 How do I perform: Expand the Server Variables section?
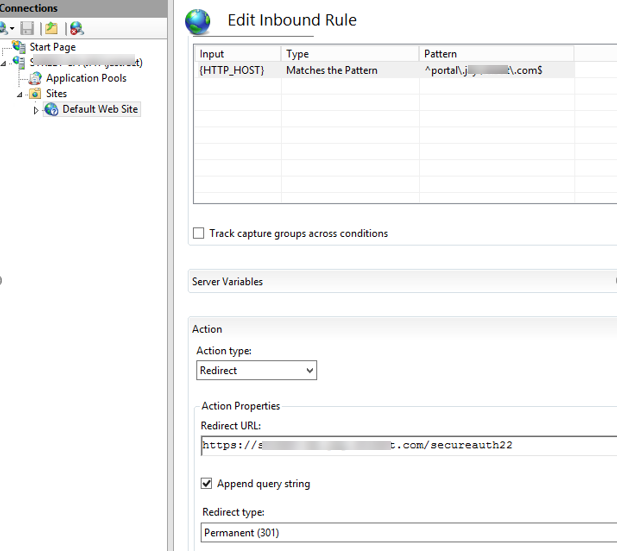[x=403, y=281]
